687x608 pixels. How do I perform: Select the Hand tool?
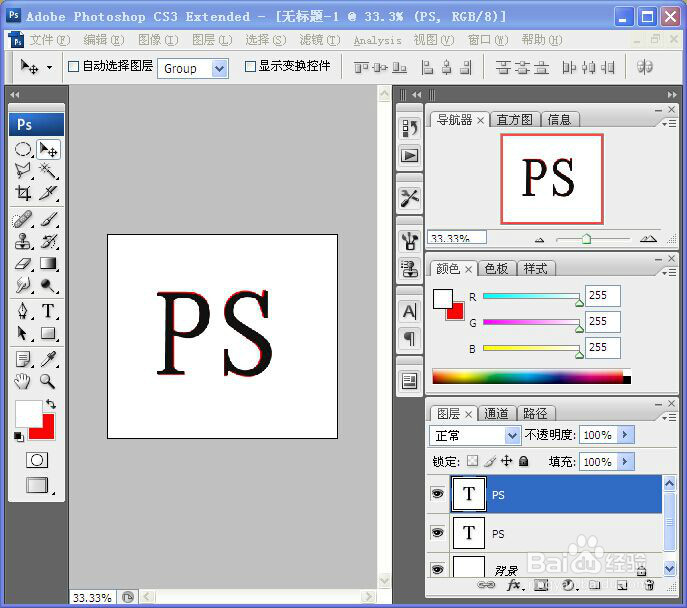pyautogui.click(x=23, y=381)
